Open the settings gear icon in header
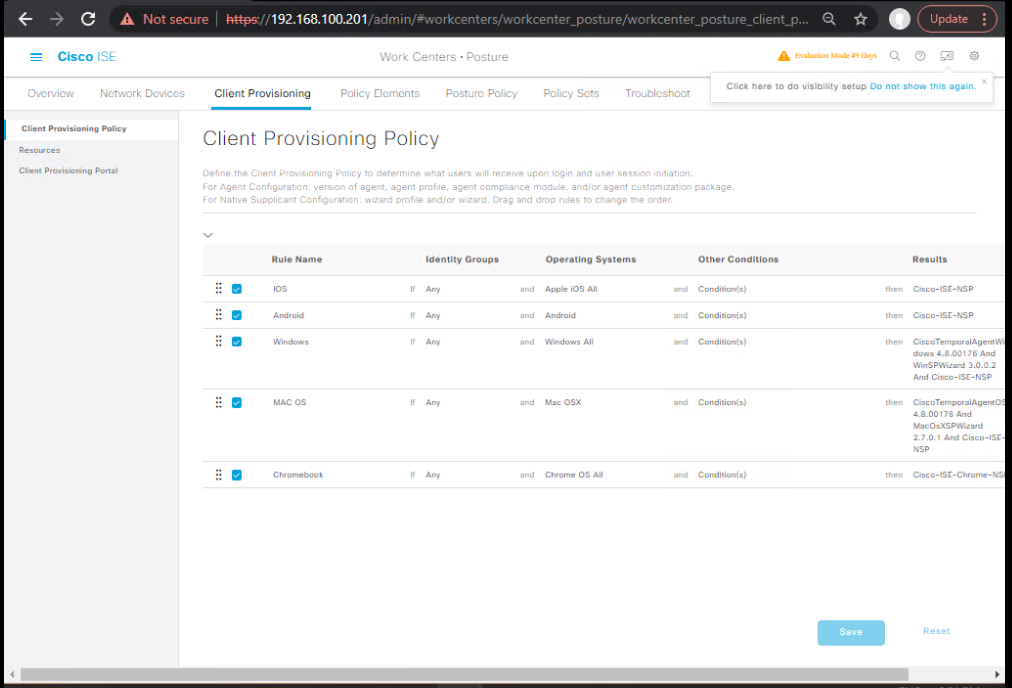Image resolution: width=1012 pixels, height=688 pixels. [x=974, y=56]
